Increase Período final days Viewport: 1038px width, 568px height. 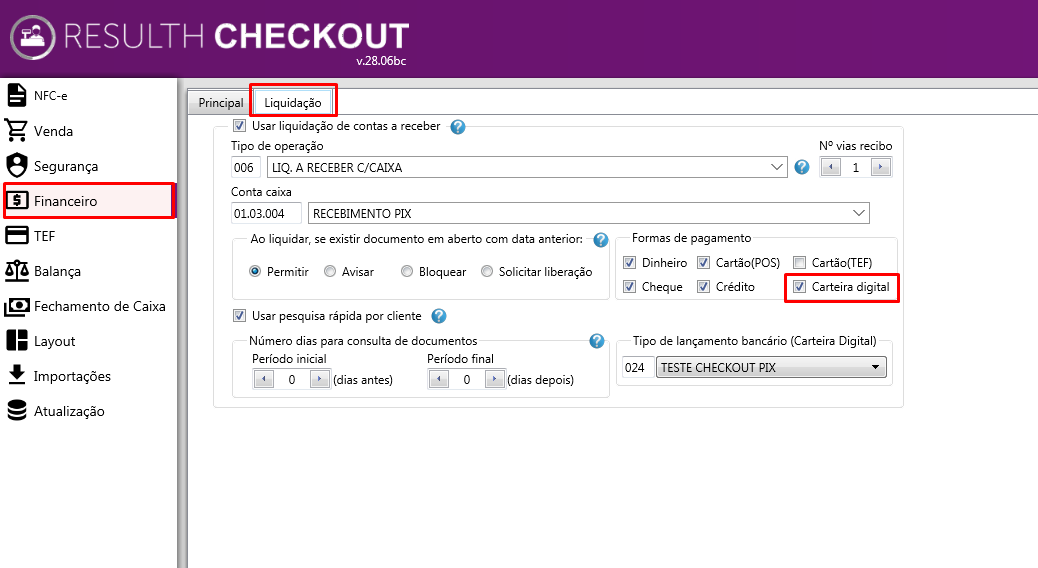coord(495,379)
